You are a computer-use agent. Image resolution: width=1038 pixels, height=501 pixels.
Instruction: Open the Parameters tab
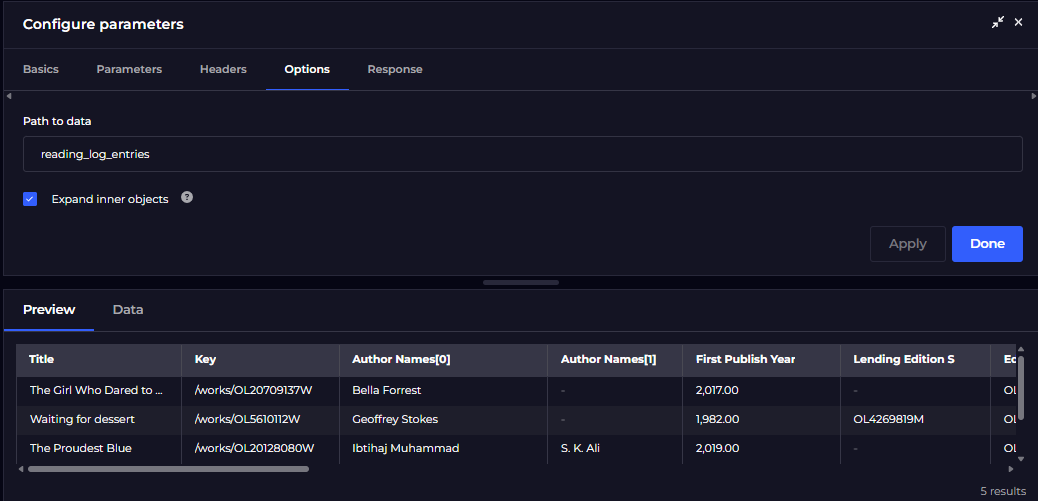tap(129, 69)
